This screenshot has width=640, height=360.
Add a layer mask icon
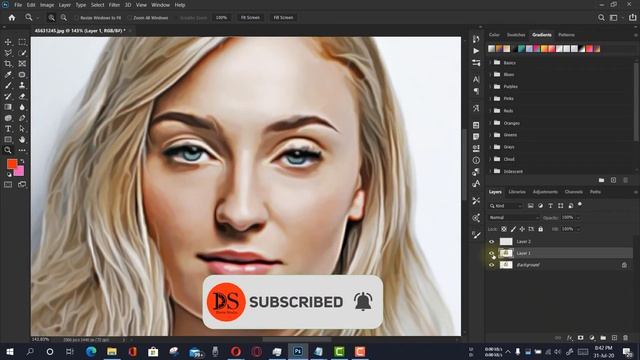(580, 338)
